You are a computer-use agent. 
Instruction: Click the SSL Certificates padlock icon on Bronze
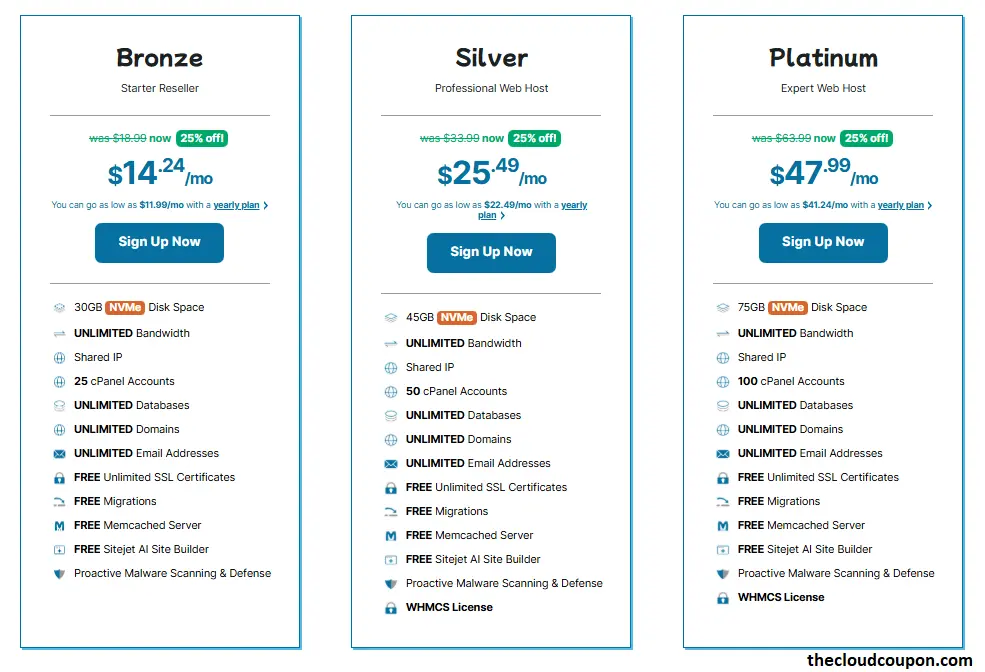click(59, 477)
